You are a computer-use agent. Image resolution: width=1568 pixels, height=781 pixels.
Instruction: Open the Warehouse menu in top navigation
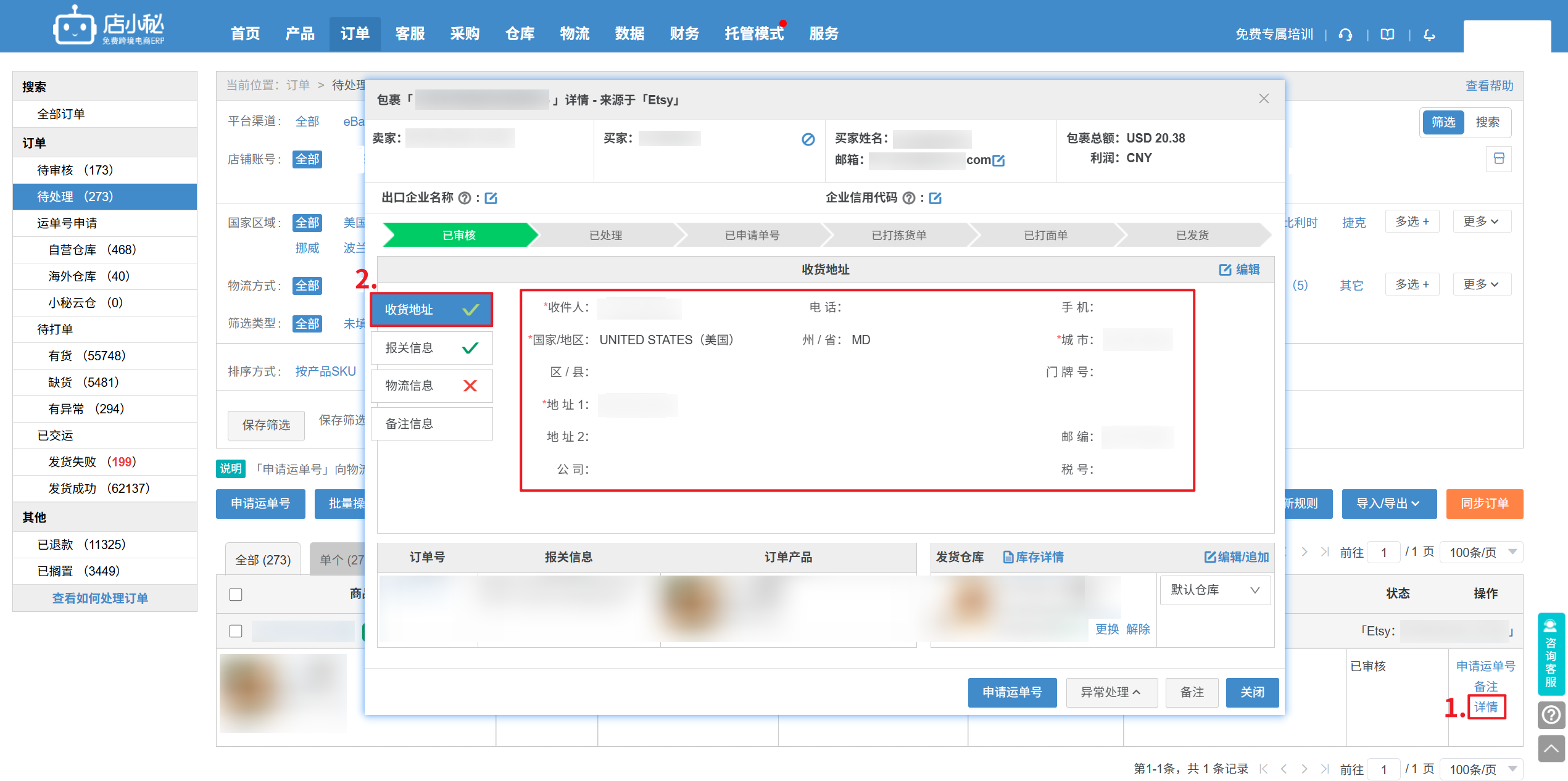520,34
